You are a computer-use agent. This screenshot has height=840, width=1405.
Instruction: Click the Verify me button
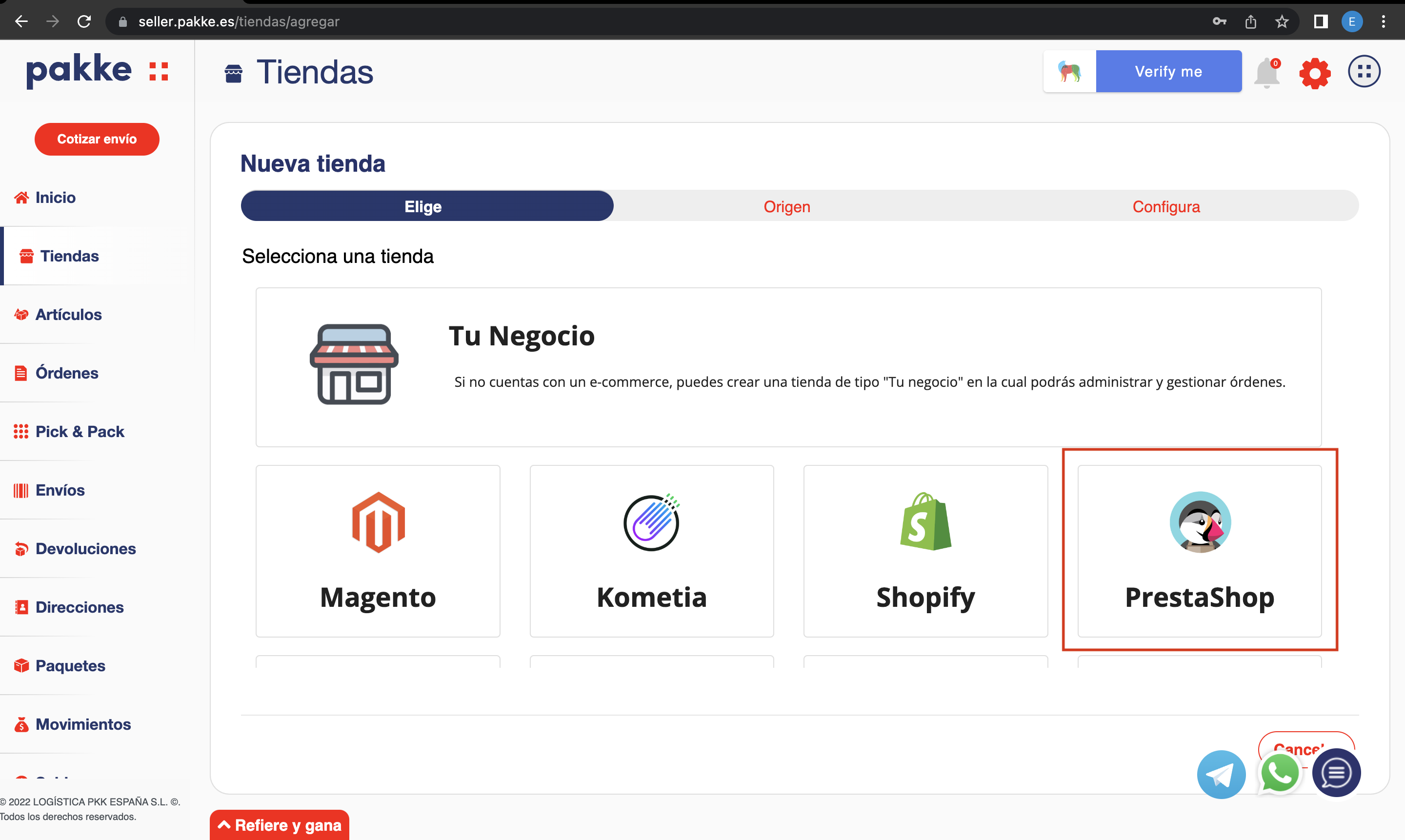click(x=1168, y=71)
